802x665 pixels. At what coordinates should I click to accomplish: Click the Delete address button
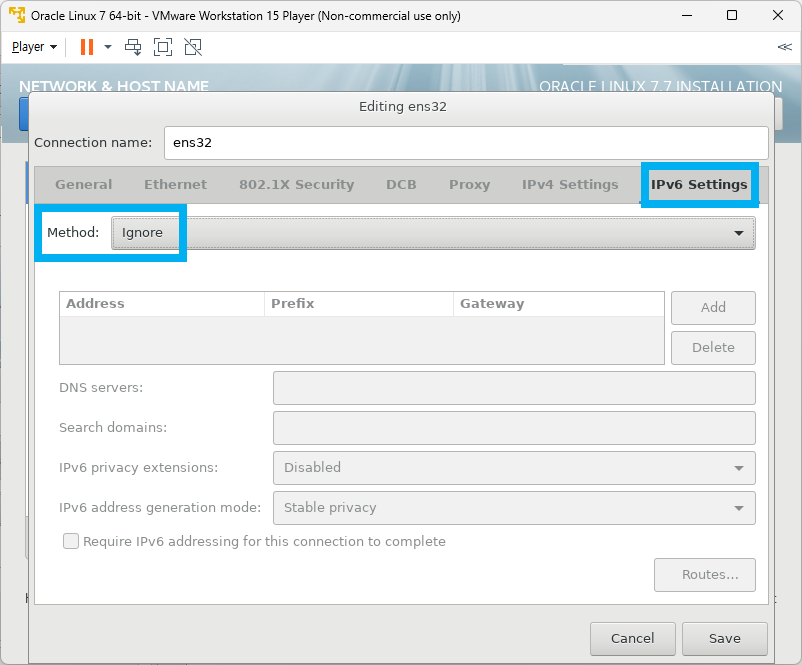click(x=713, y=348)
